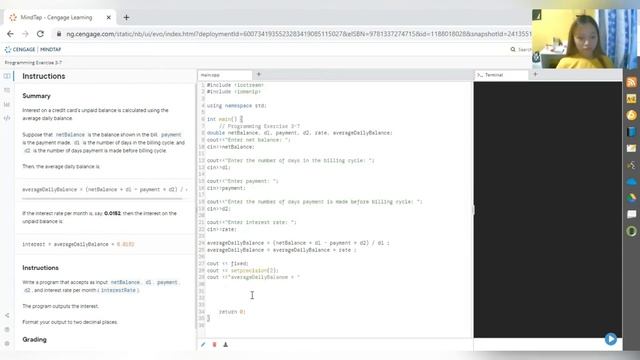Open the RSS feed app in right dock

pyautogui.click(x=631, y=82)
